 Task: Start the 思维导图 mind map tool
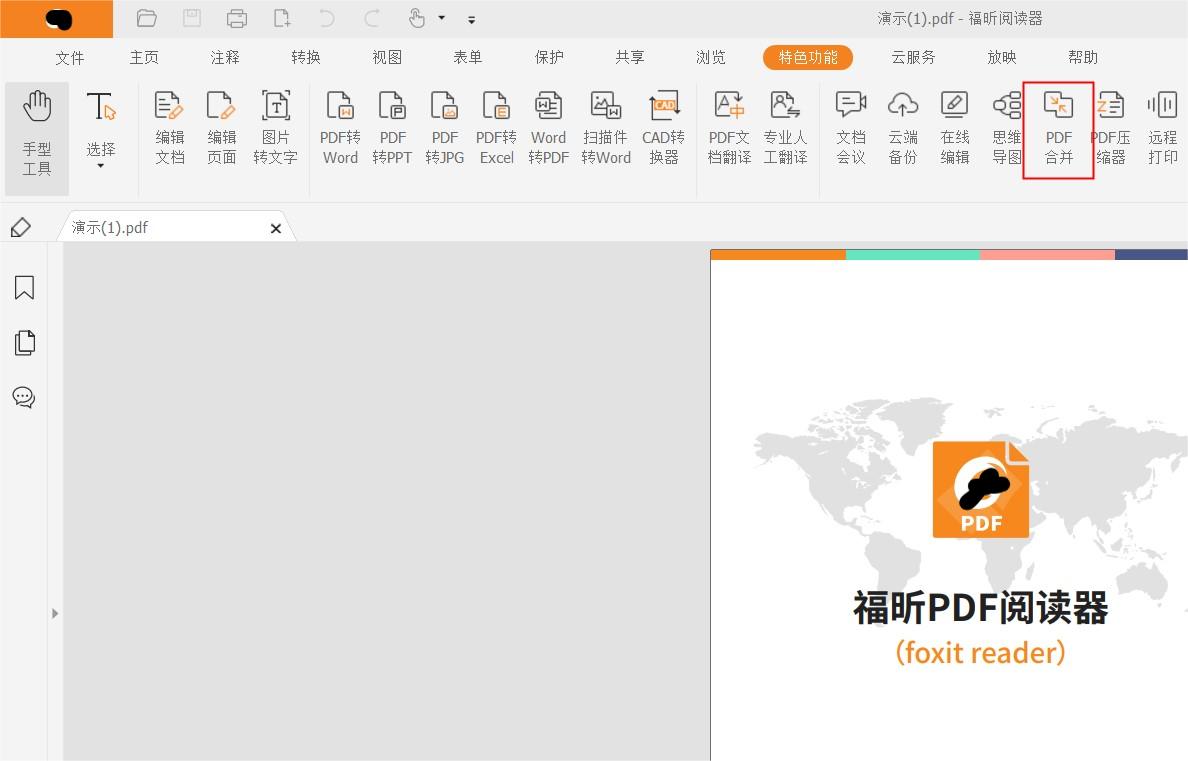tap(1006, 128)
